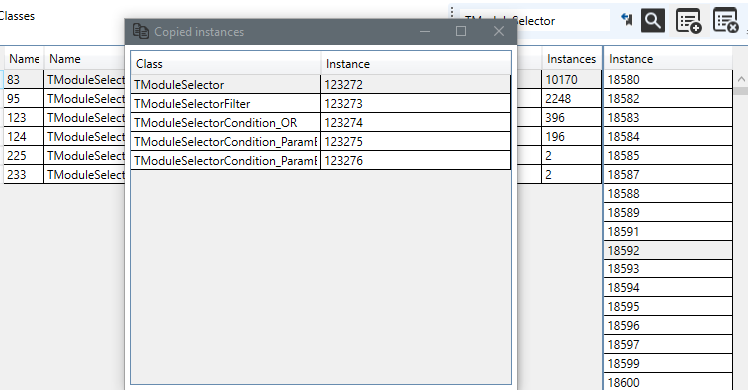This screenshot has width=748, height=390.
Task: Minimize the Copied instances window
Action: coord(425,31)
